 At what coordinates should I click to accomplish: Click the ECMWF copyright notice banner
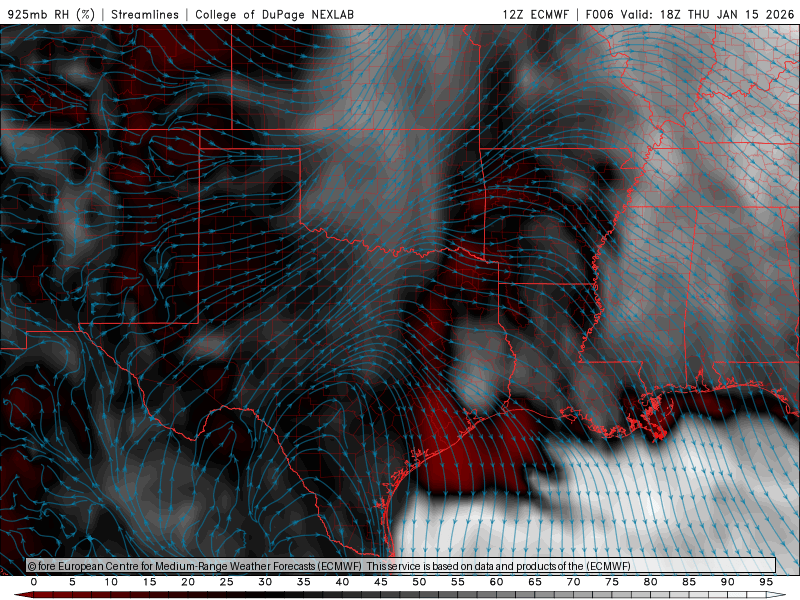tap(401, 566)
